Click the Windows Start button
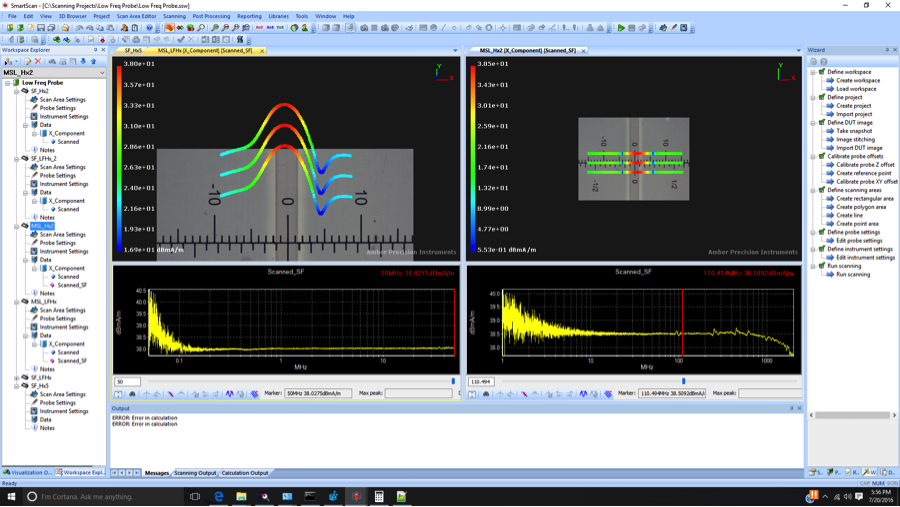 click(x=11, y=496)
